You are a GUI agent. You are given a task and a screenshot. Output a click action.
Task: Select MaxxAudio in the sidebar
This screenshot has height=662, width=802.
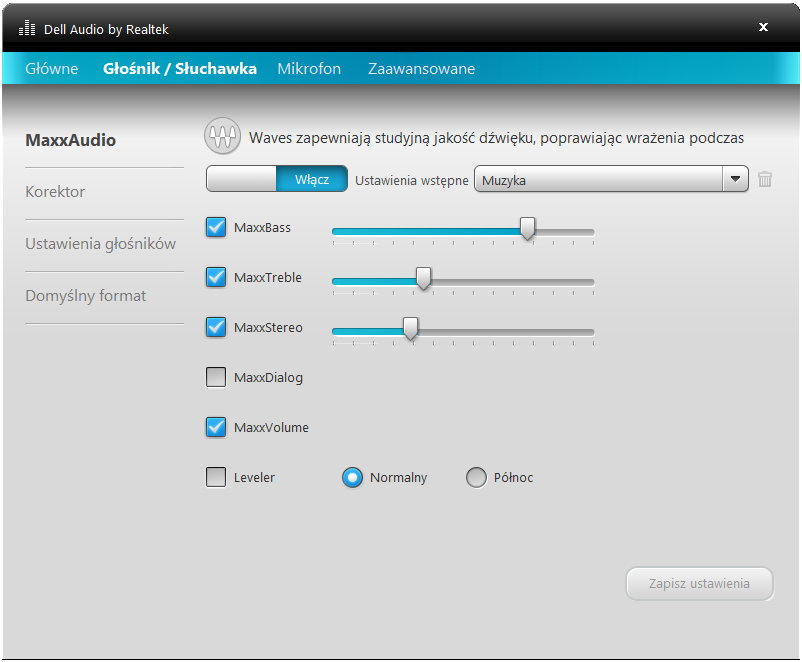pyautogui.click(x=71, y=140)
